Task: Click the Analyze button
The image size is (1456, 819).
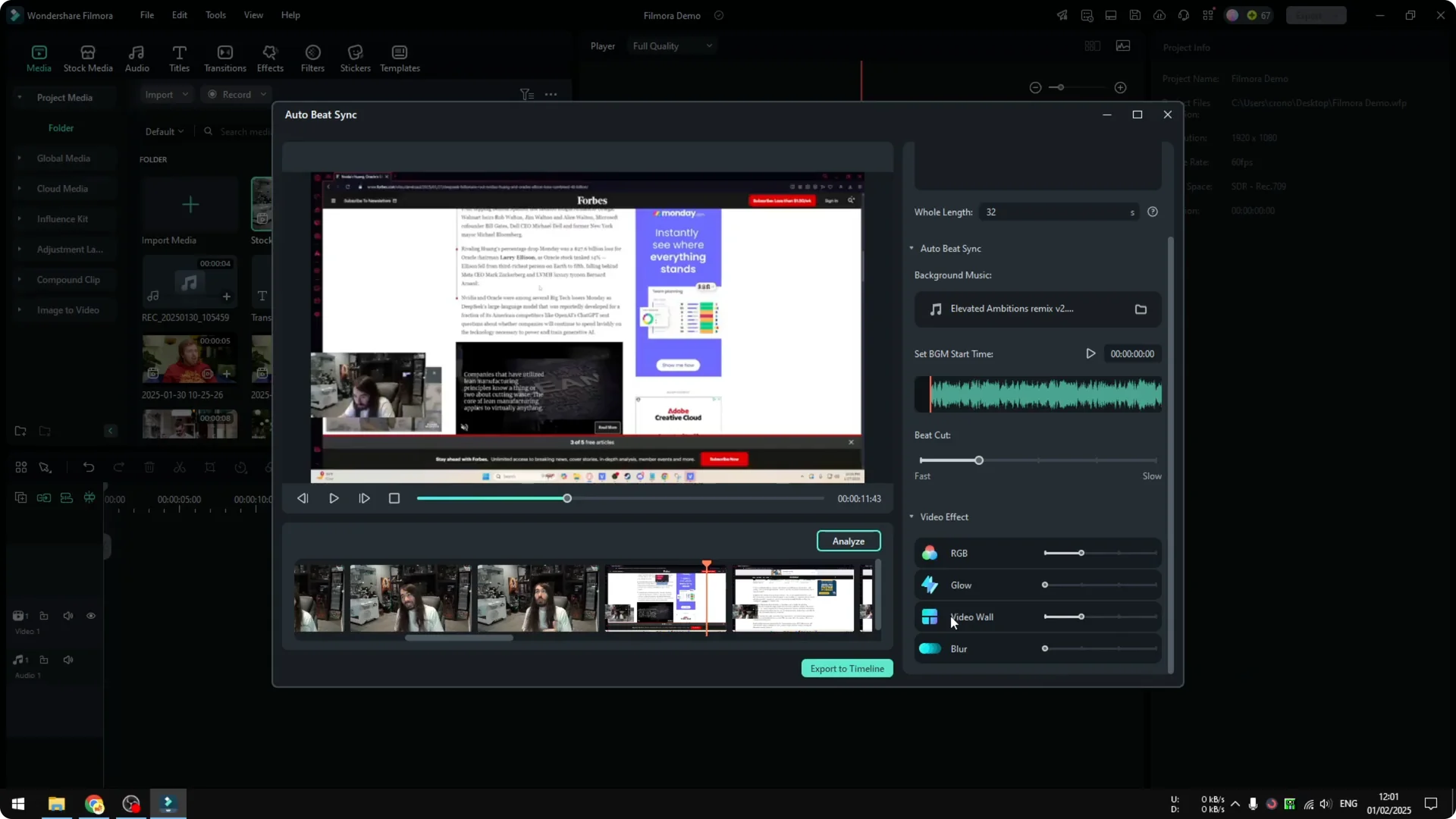Action: coord(848,541)
